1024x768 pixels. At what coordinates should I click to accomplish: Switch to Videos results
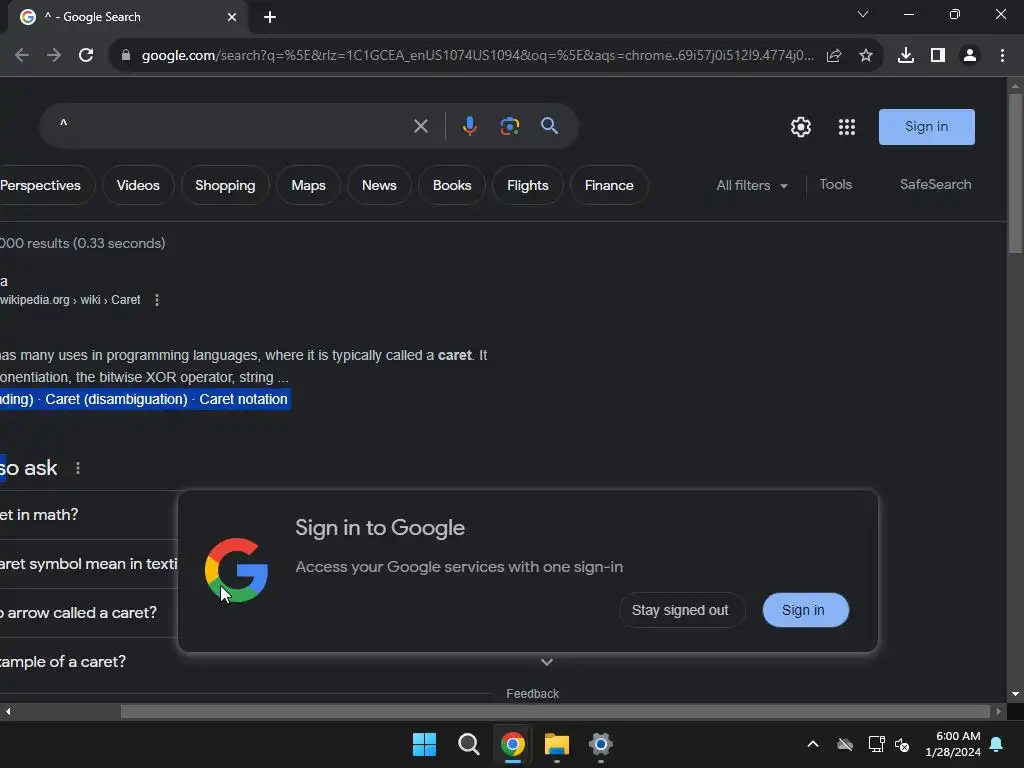[138, 185]
